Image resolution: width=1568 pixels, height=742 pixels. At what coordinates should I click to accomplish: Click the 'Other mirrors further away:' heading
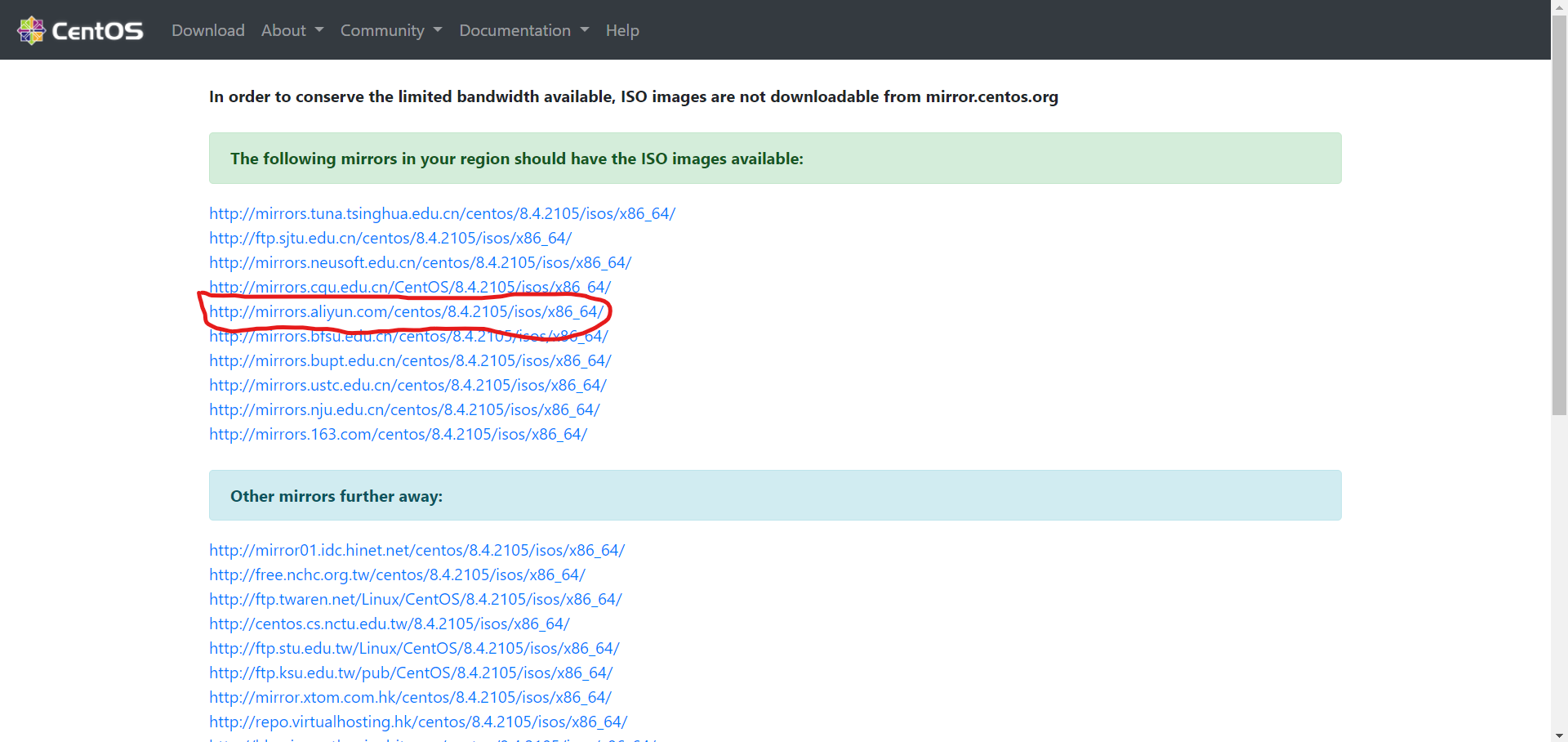336,496
